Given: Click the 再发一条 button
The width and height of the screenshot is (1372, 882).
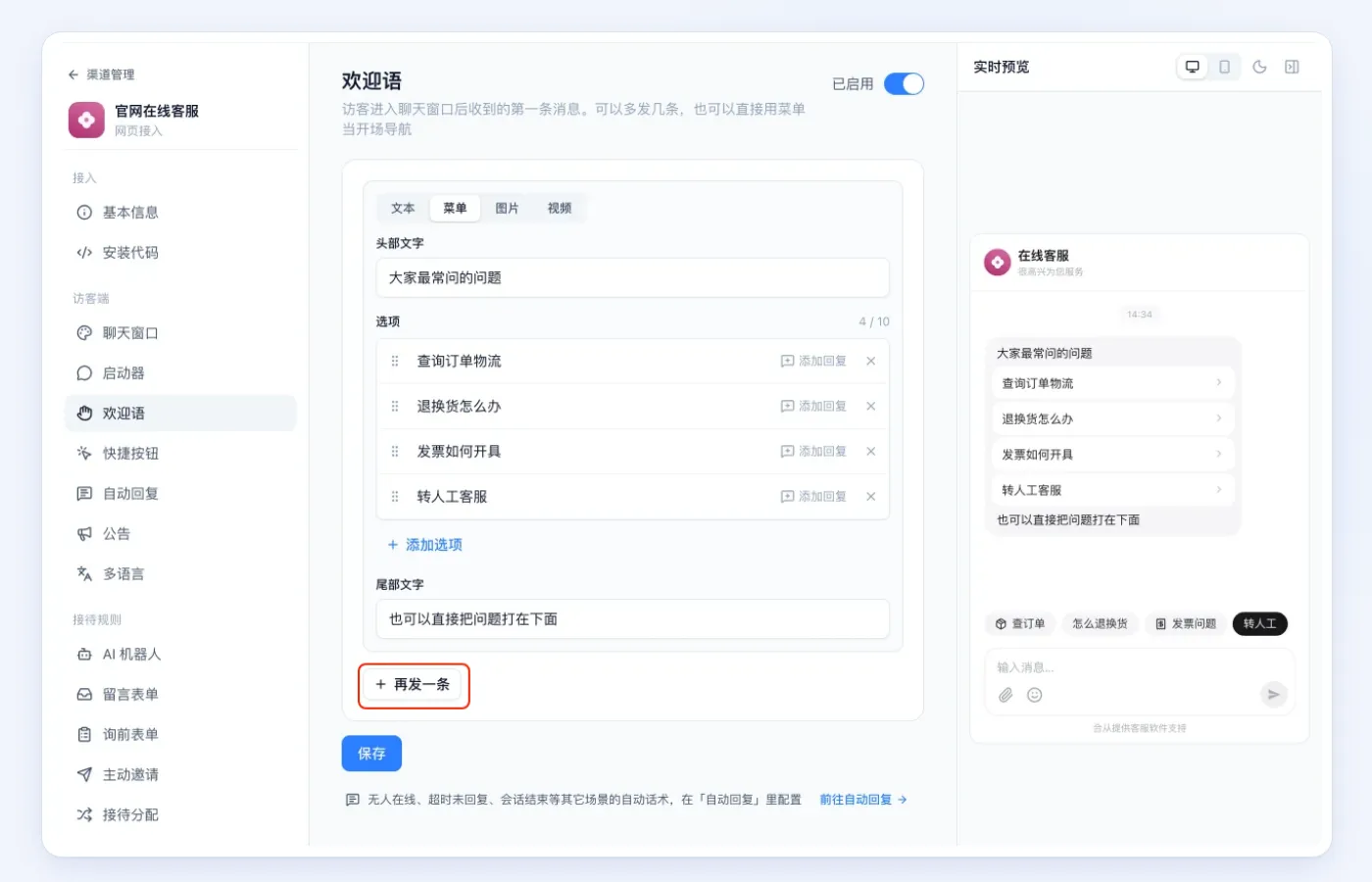Looking at the screenshot, I should 413,684.
